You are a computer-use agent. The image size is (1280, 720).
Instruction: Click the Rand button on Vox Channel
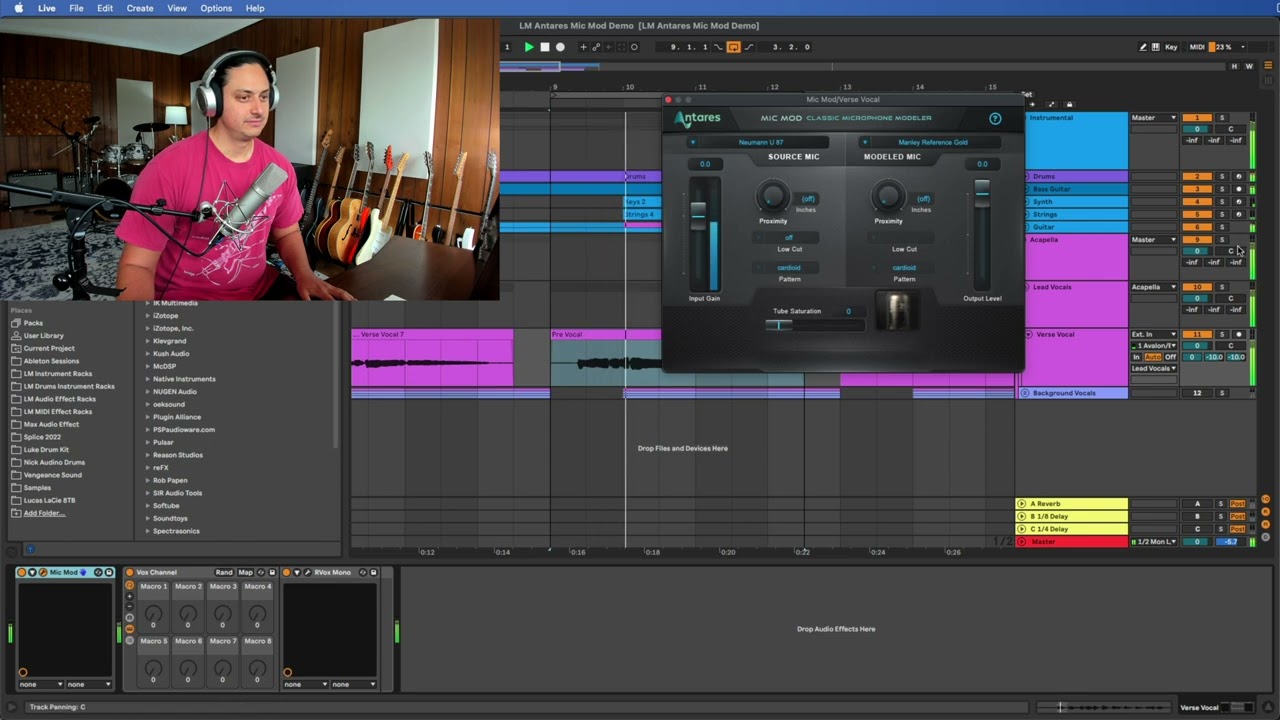pos(224,572)
